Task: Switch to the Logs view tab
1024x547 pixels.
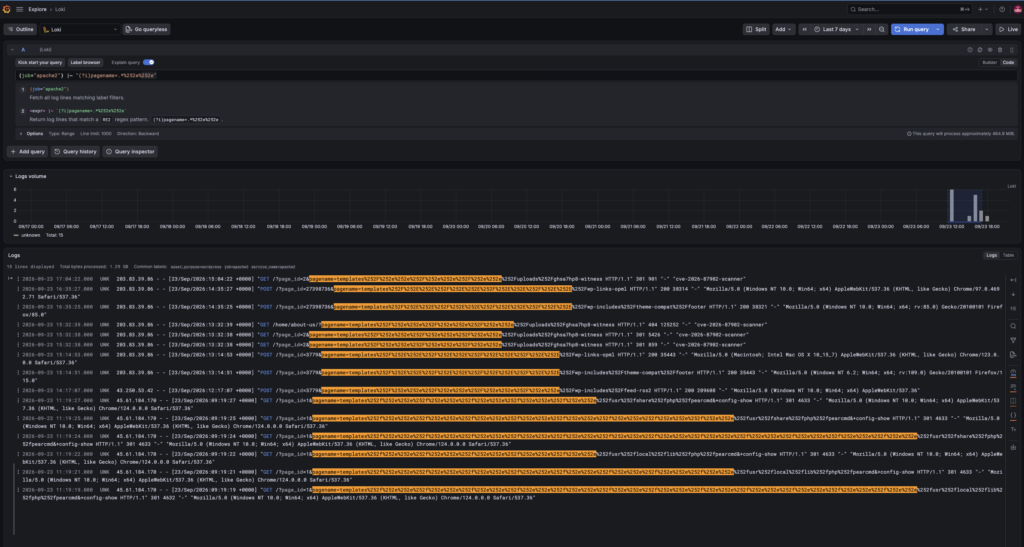Action: click(x=991, y=255)
